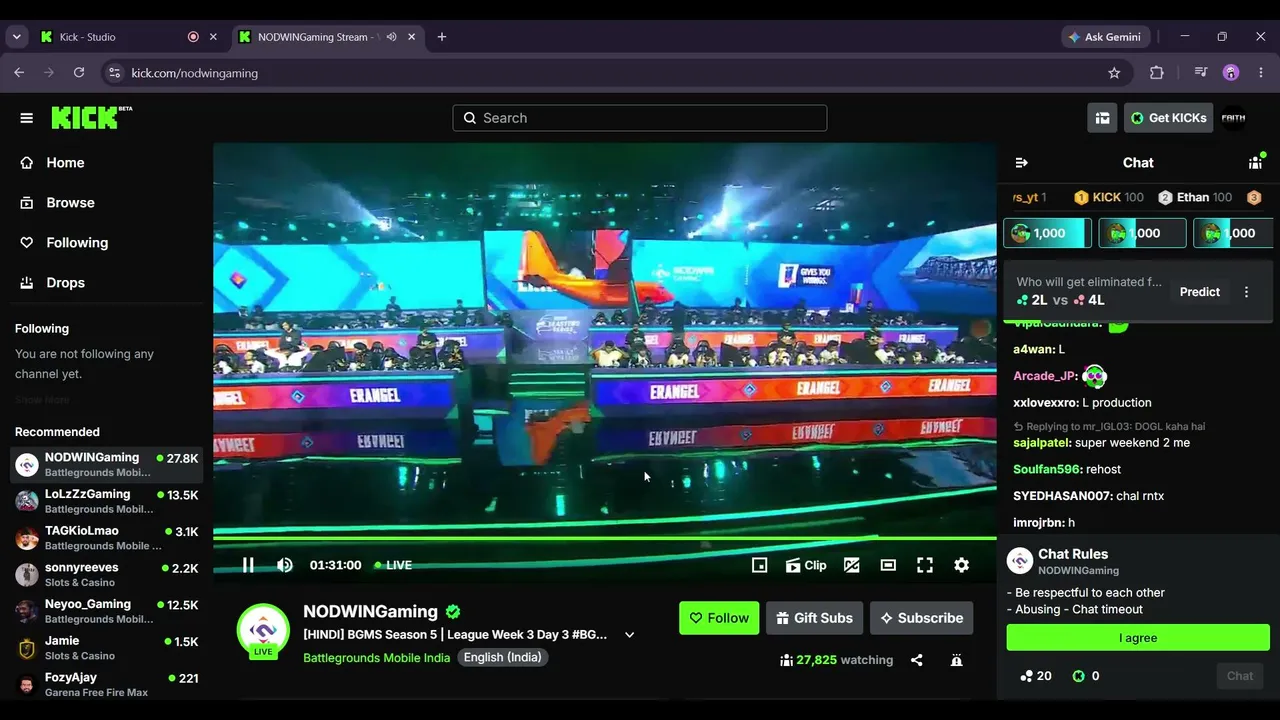Click the Predict button
Viewport: 1280px width, 720px height.
1200,292
